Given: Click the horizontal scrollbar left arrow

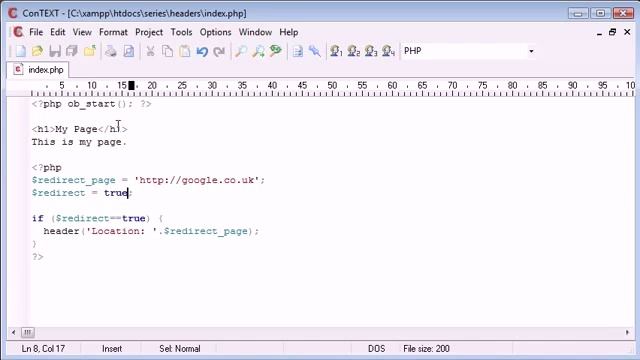Looking at the screenshot, I should (x=13, y=333).
